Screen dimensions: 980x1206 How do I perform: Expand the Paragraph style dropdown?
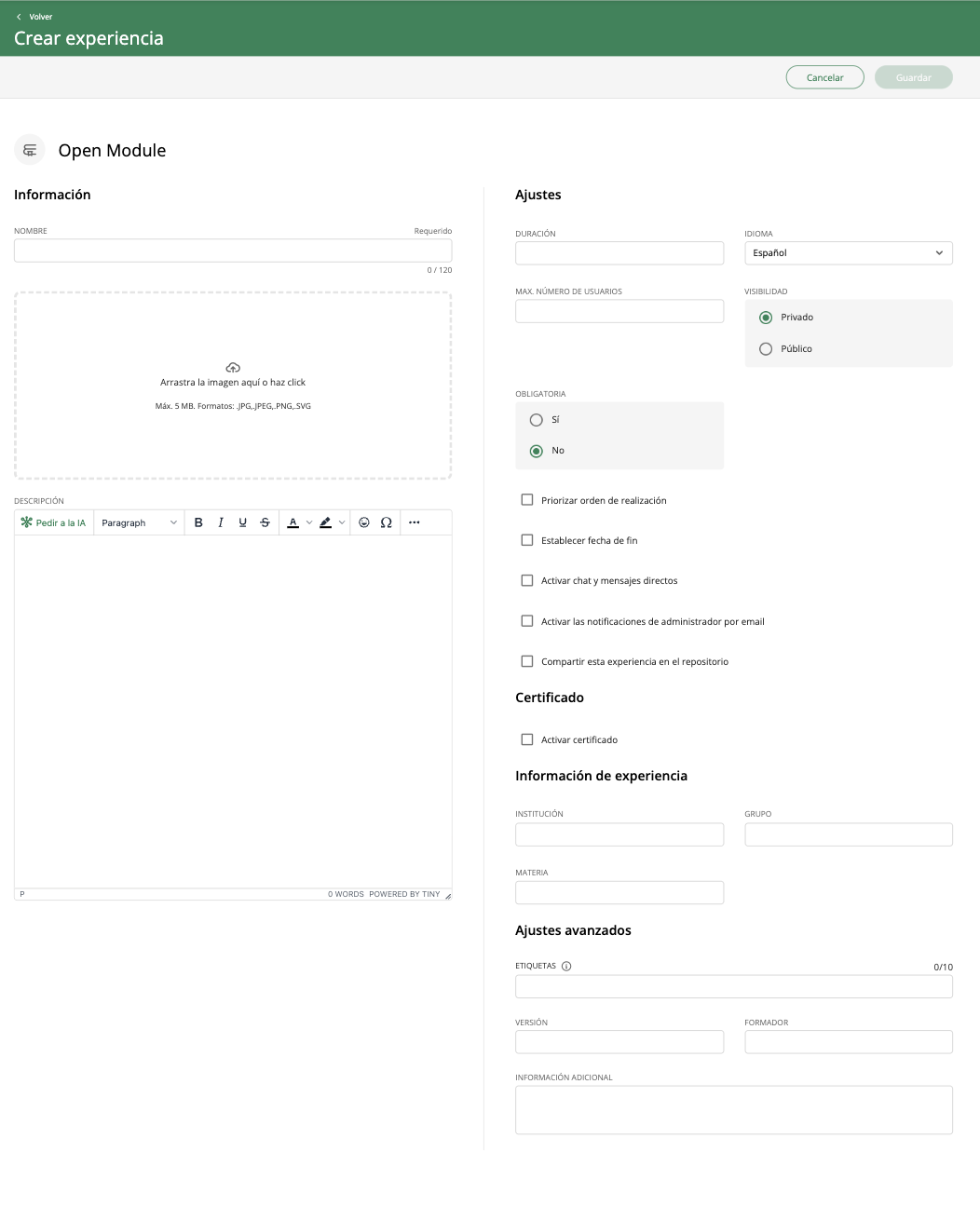139,522
